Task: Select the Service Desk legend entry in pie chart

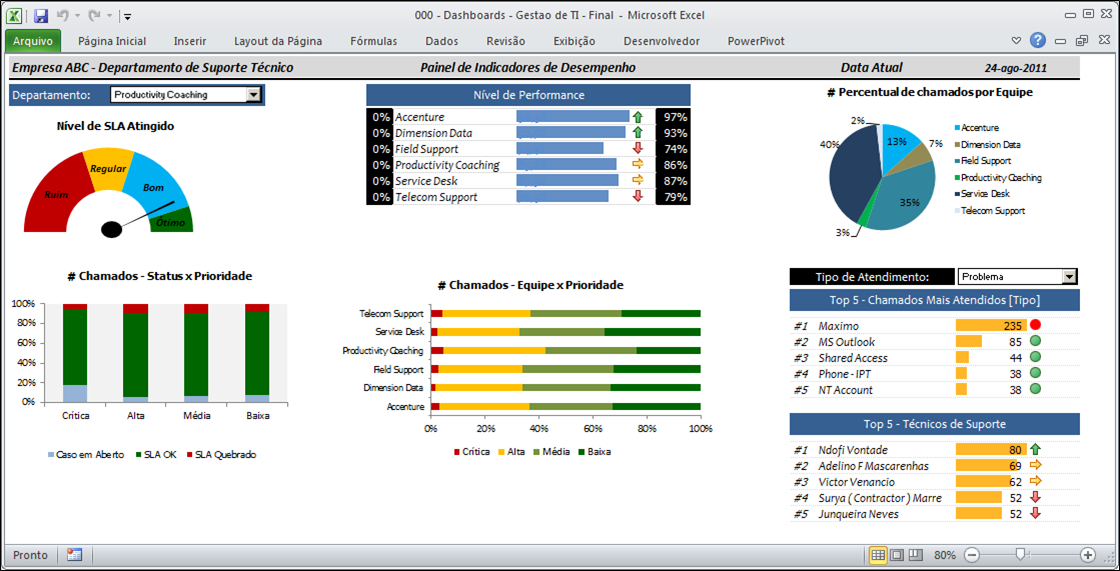Action: tap(980, 194)
